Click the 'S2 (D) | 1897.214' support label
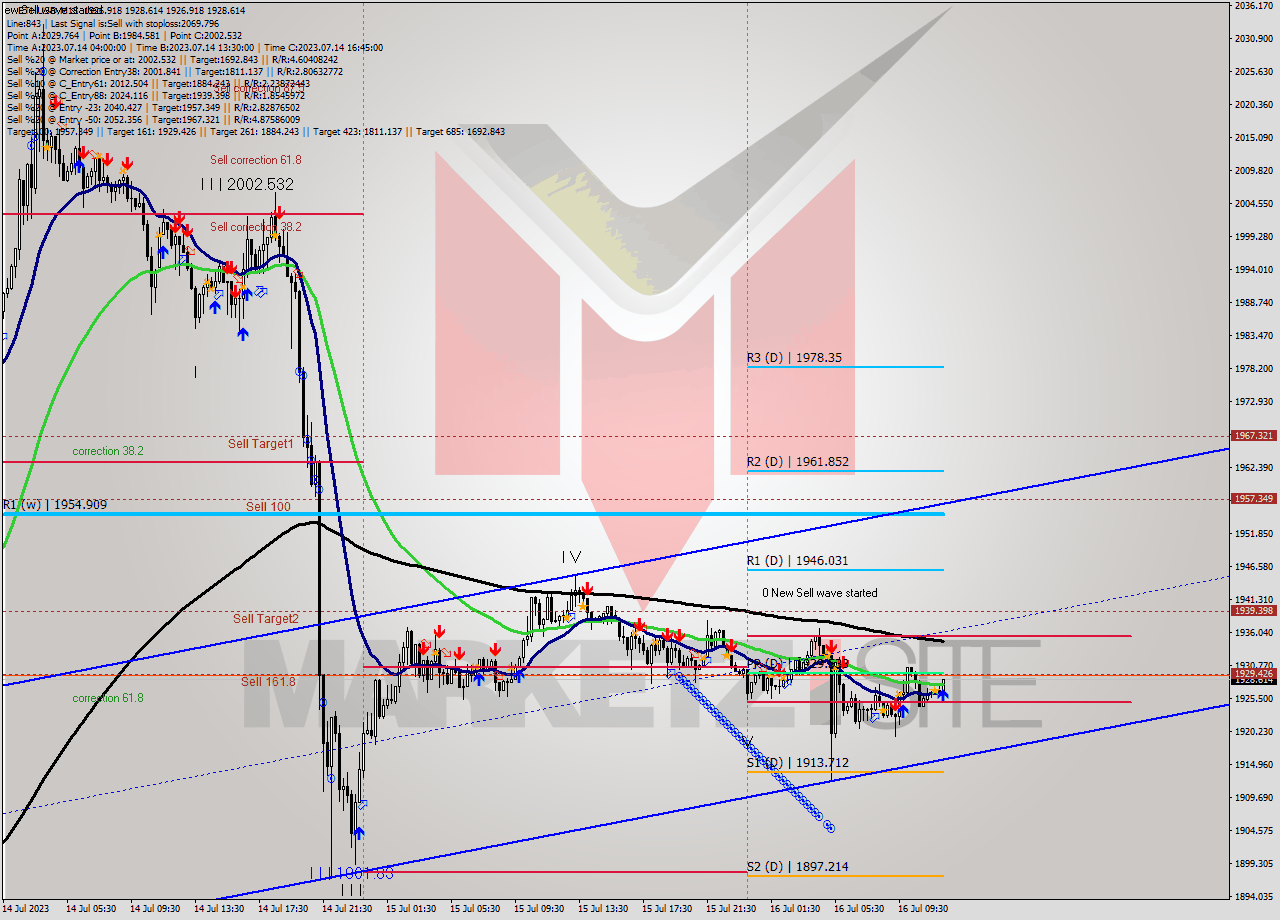 point(798,867)
